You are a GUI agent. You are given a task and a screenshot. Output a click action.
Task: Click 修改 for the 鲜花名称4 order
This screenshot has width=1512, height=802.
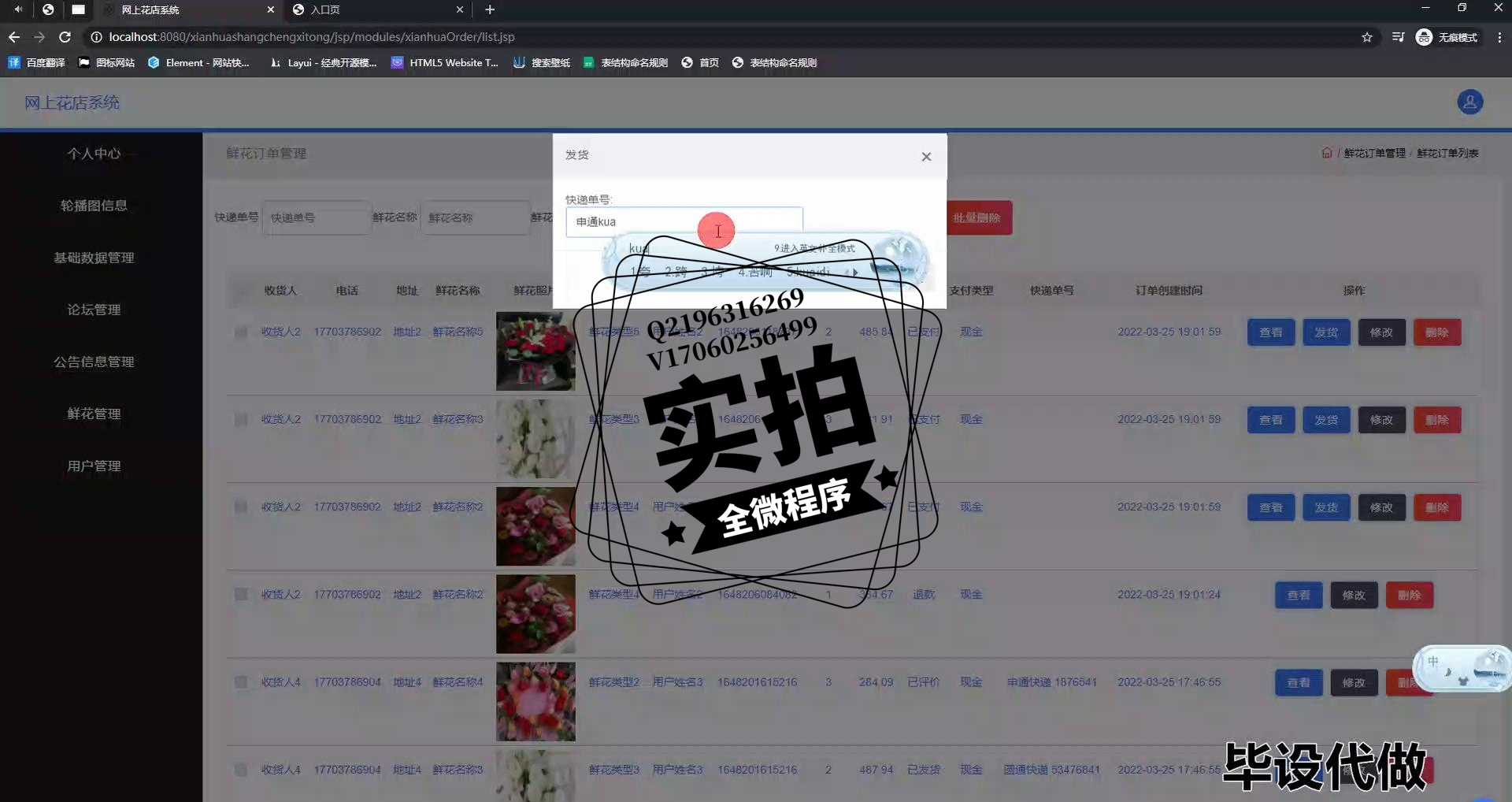1354,682
